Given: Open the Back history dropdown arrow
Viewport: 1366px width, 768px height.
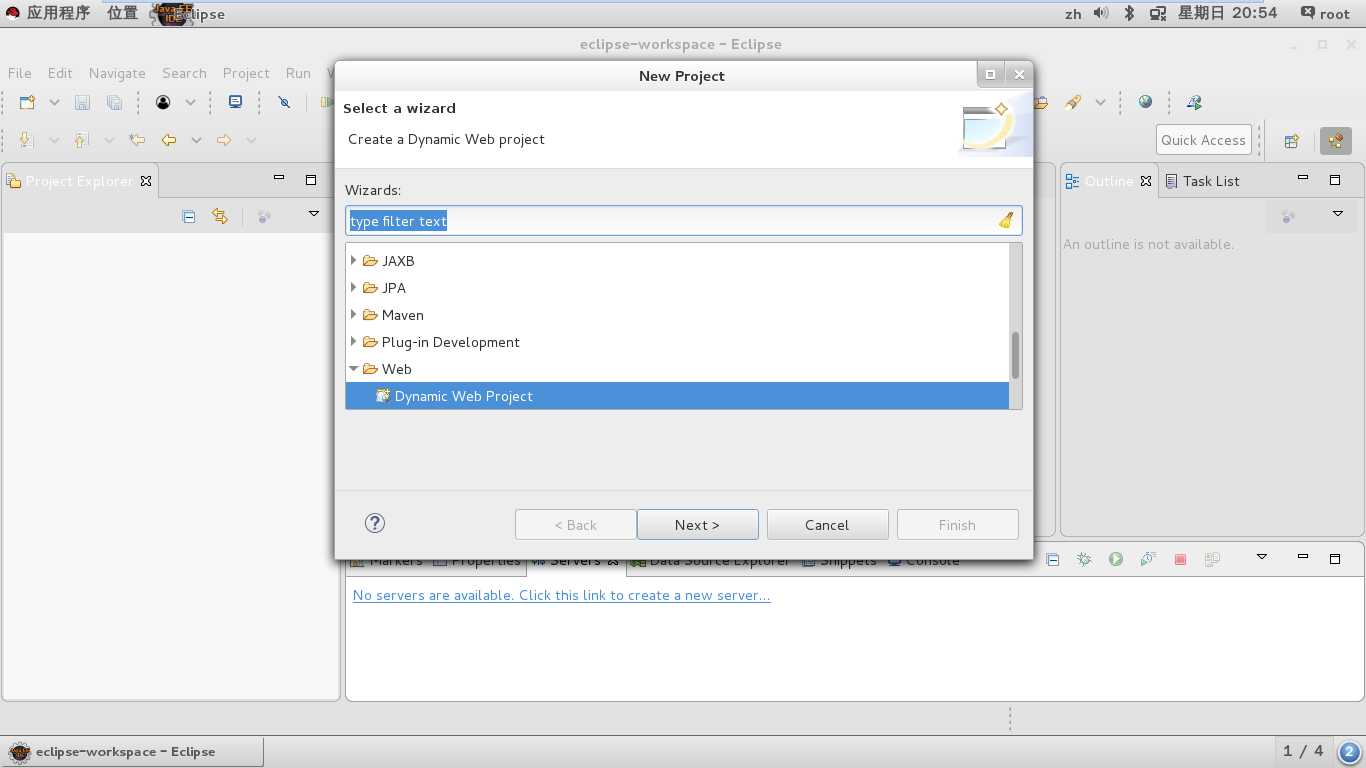Looking at the screenshot, I should (x=196, y=140).
